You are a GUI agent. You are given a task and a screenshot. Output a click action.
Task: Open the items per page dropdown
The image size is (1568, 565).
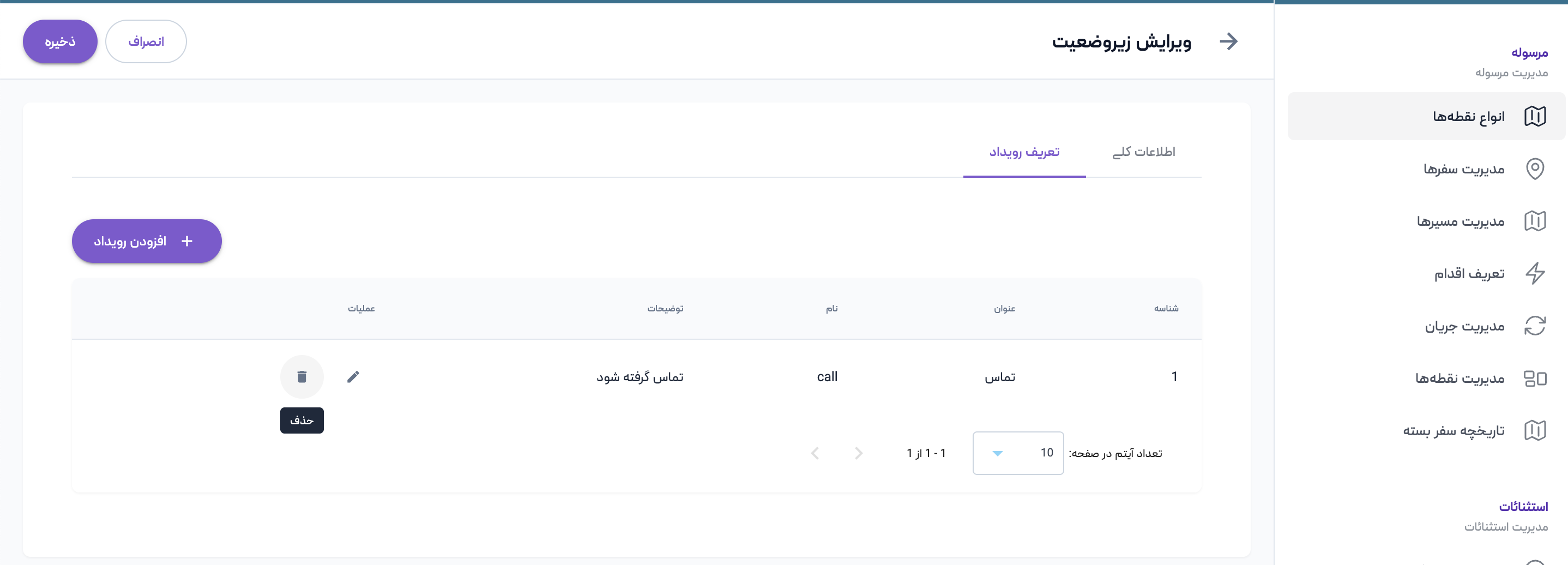tap(1018, 453)
